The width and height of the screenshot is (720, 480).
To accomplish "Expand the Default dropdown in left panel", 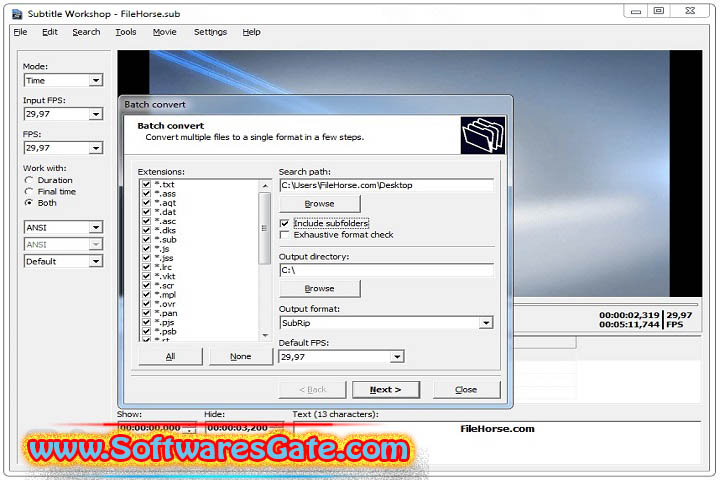I will click(x=96, y=261).
